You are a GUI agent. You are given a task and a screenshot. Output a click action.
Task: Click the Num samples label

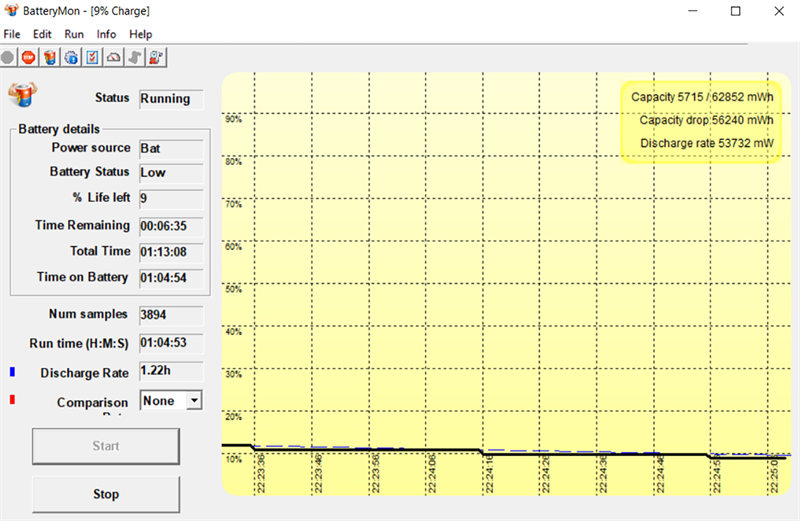(x=88, y=314)
